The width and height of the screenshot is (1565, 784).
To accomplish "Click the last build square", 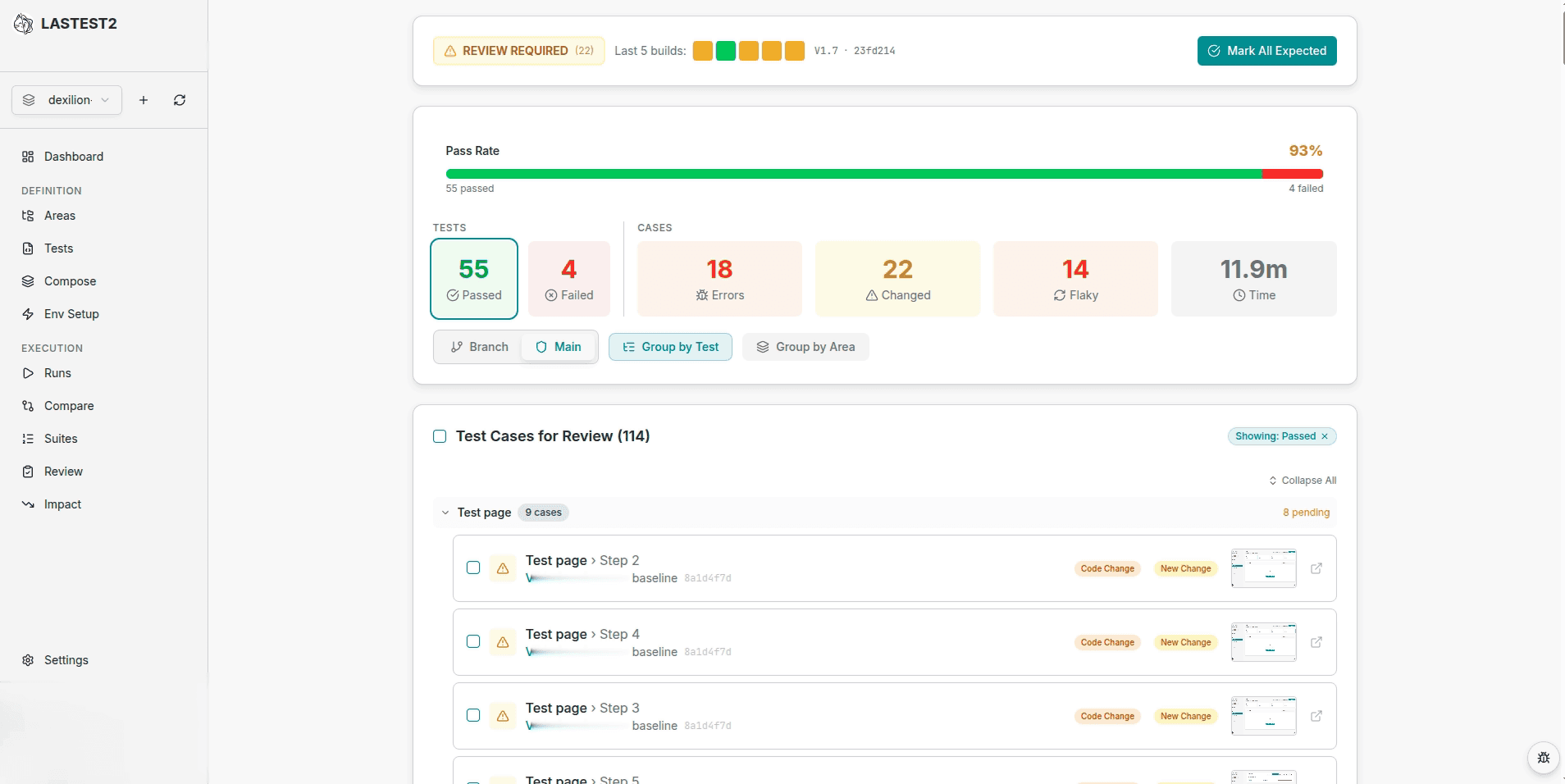I will point(795,51).
